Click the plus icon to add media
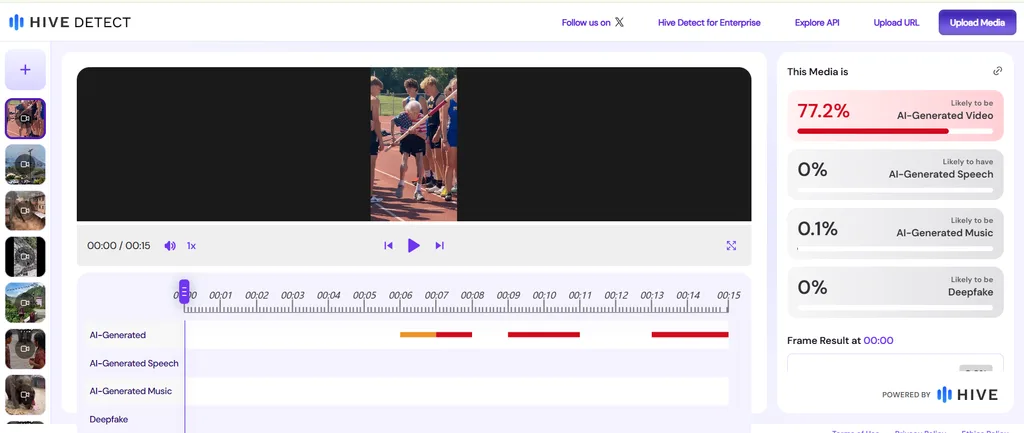The image size is (1024, 433). pos(25,70)
